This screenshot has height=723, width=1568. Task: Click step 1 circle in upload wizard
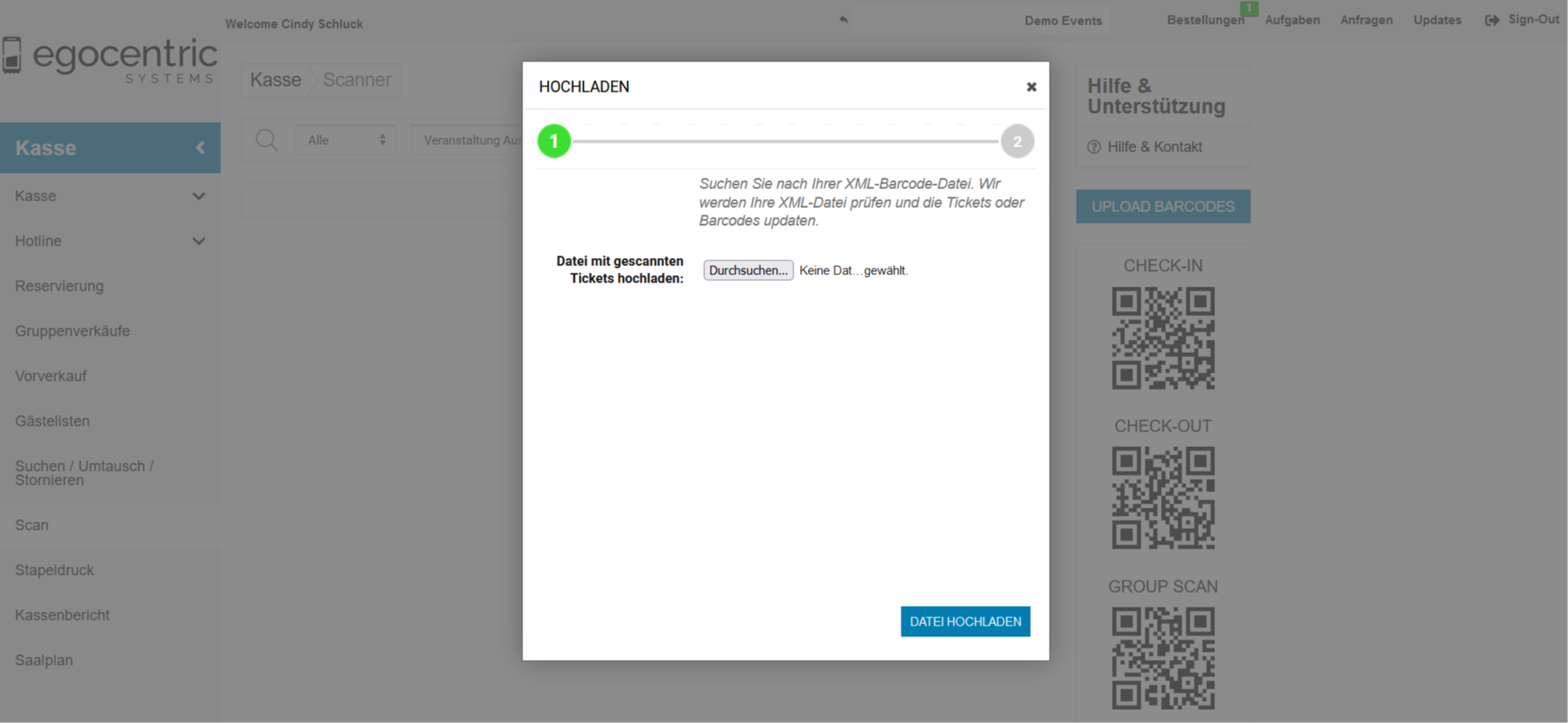(554, 142)
